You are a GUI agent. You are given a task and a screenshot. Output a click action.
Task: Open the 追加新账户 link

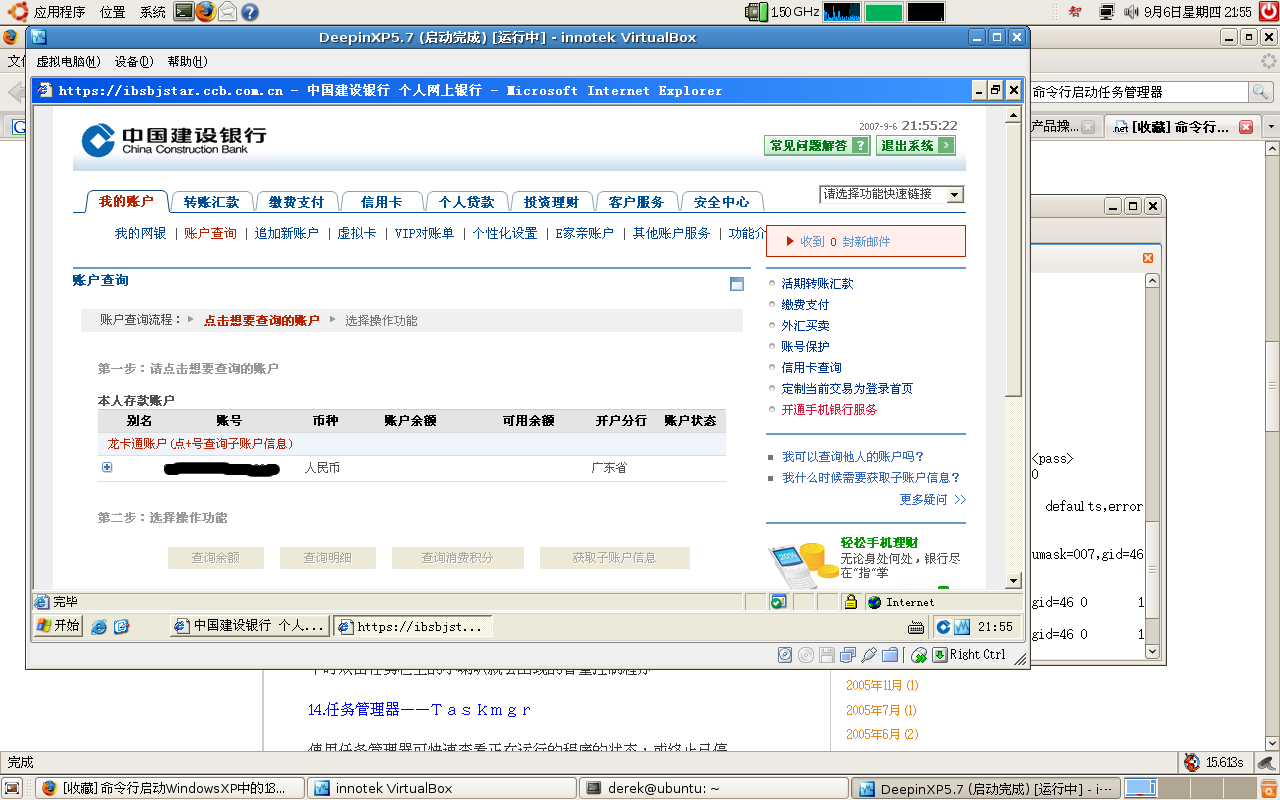[x=286, y=233]
